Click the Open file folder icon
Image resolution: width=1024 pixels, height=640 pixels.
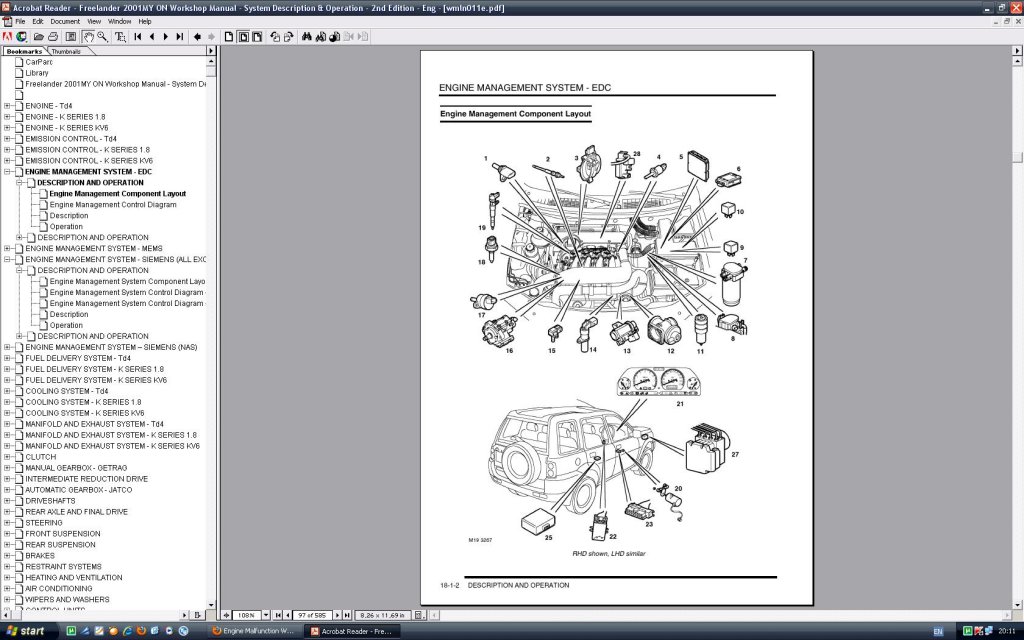point(38,37)
